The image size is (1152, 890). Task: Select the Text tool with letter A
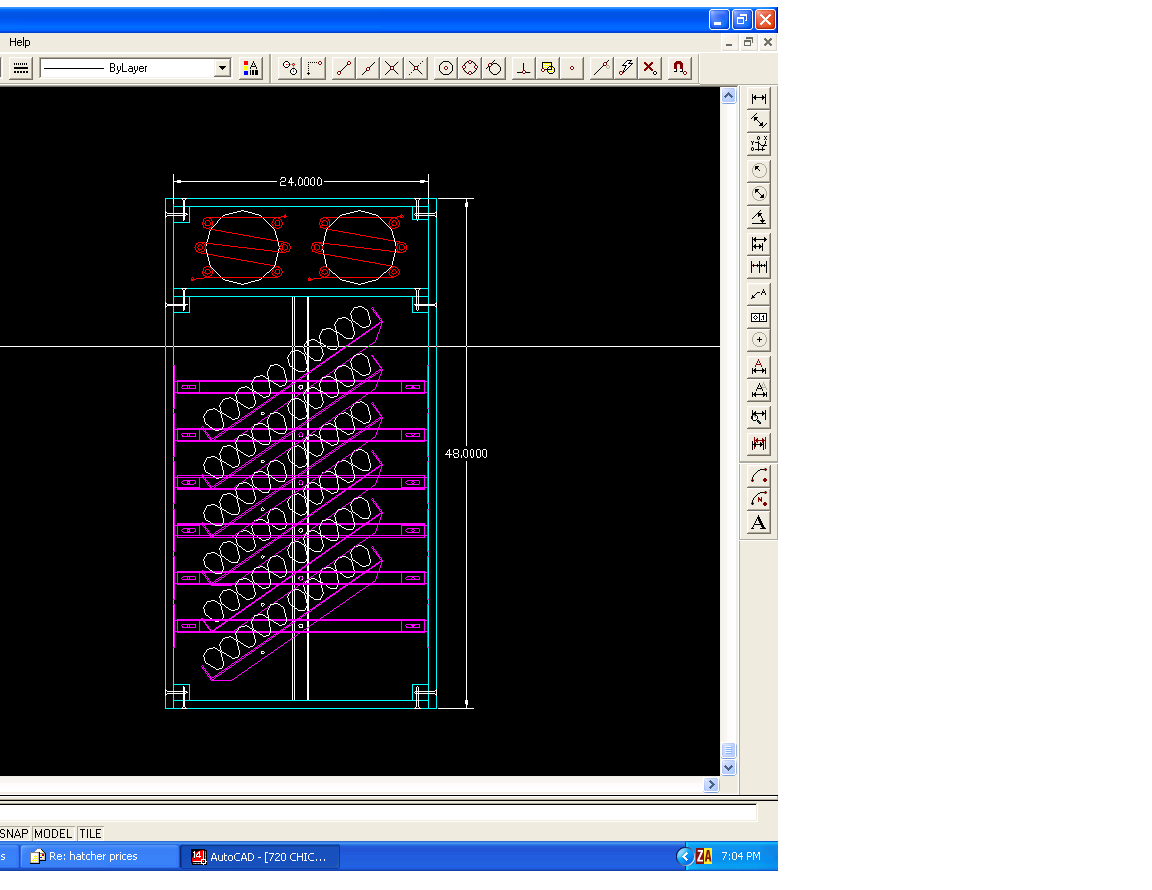coord(759,523)
